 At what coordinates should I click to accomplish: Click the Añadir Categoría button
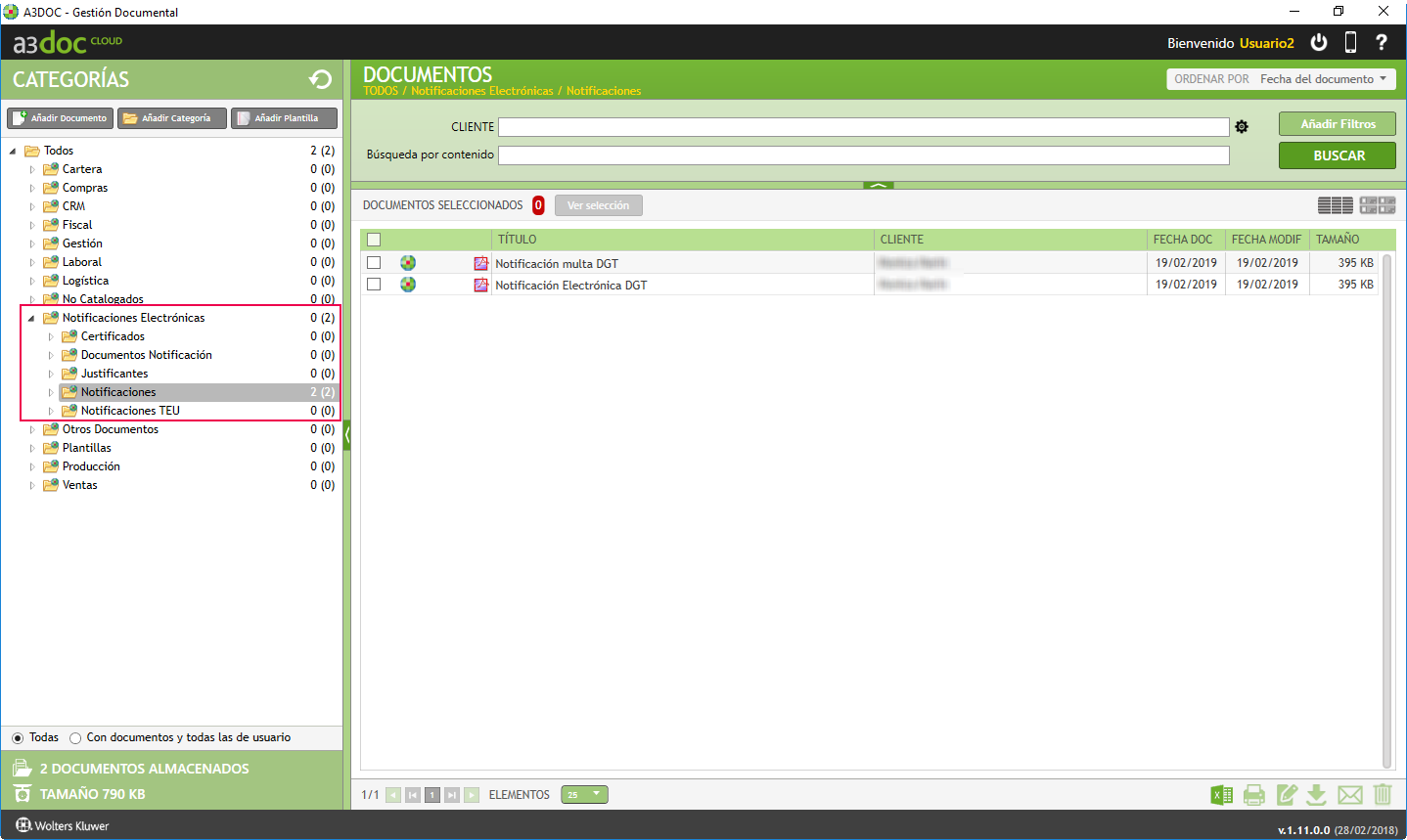(172, 118)
